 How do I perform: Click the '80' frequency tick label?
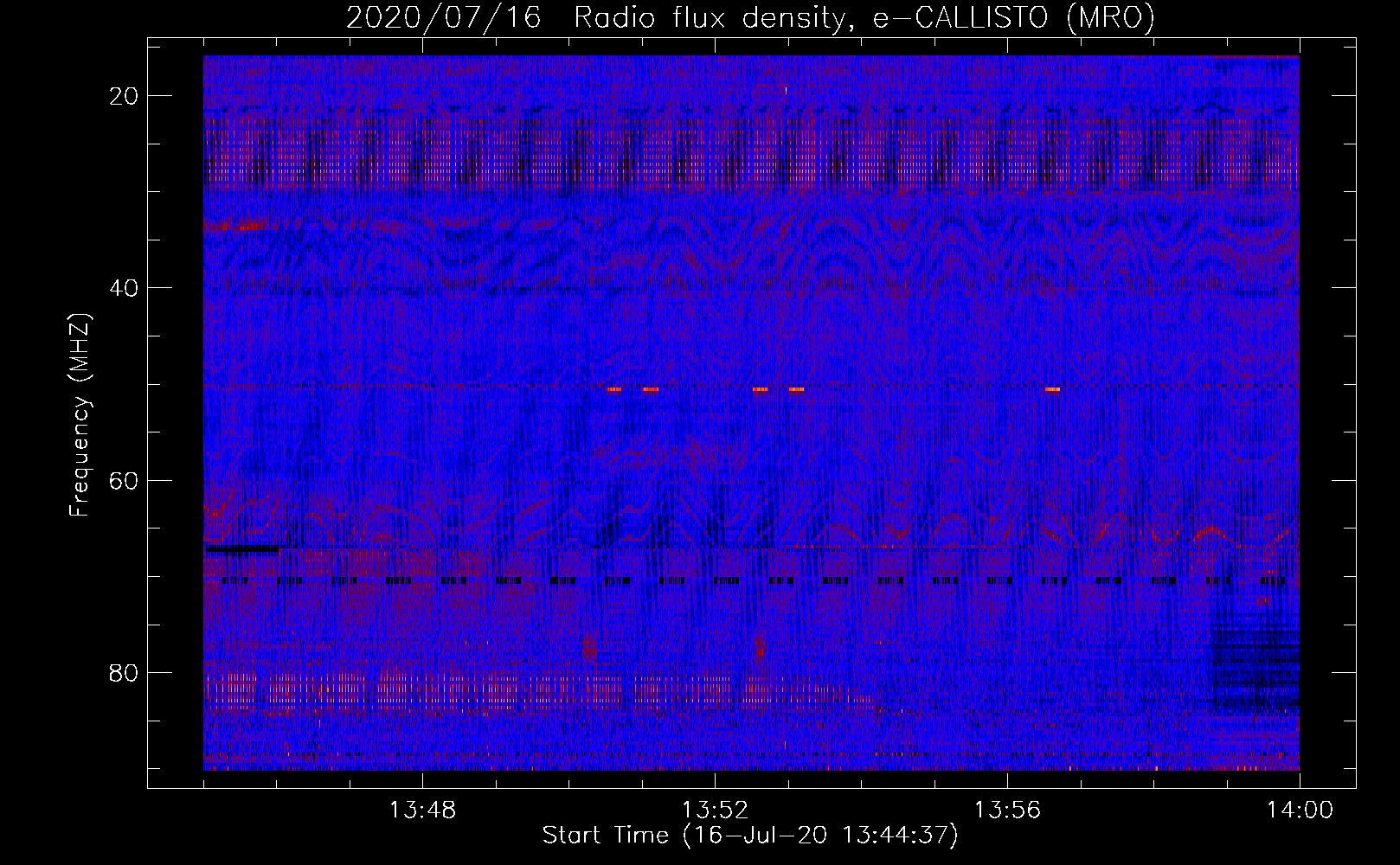click(125, 672)
